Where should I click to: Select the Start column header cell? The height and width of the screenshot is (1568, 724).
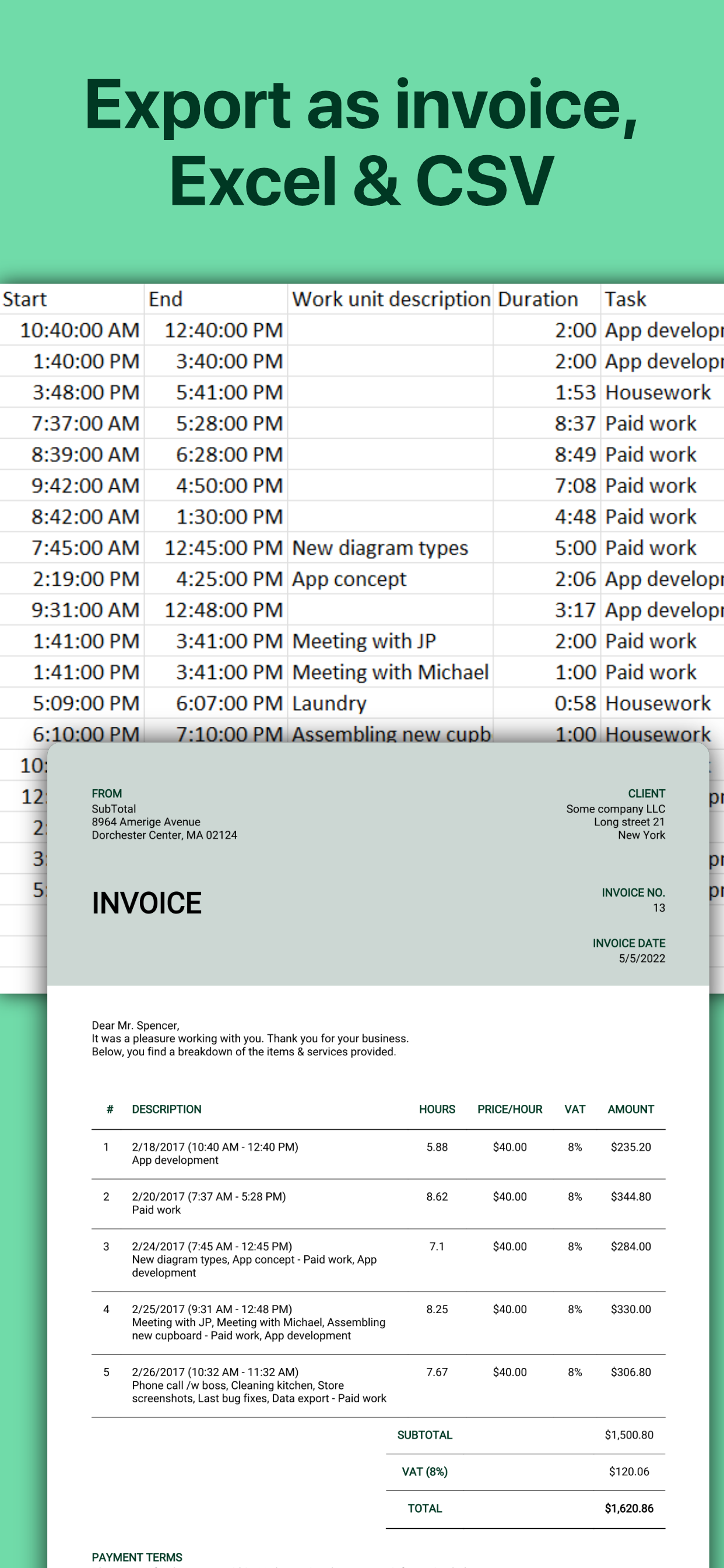point(72,299)
